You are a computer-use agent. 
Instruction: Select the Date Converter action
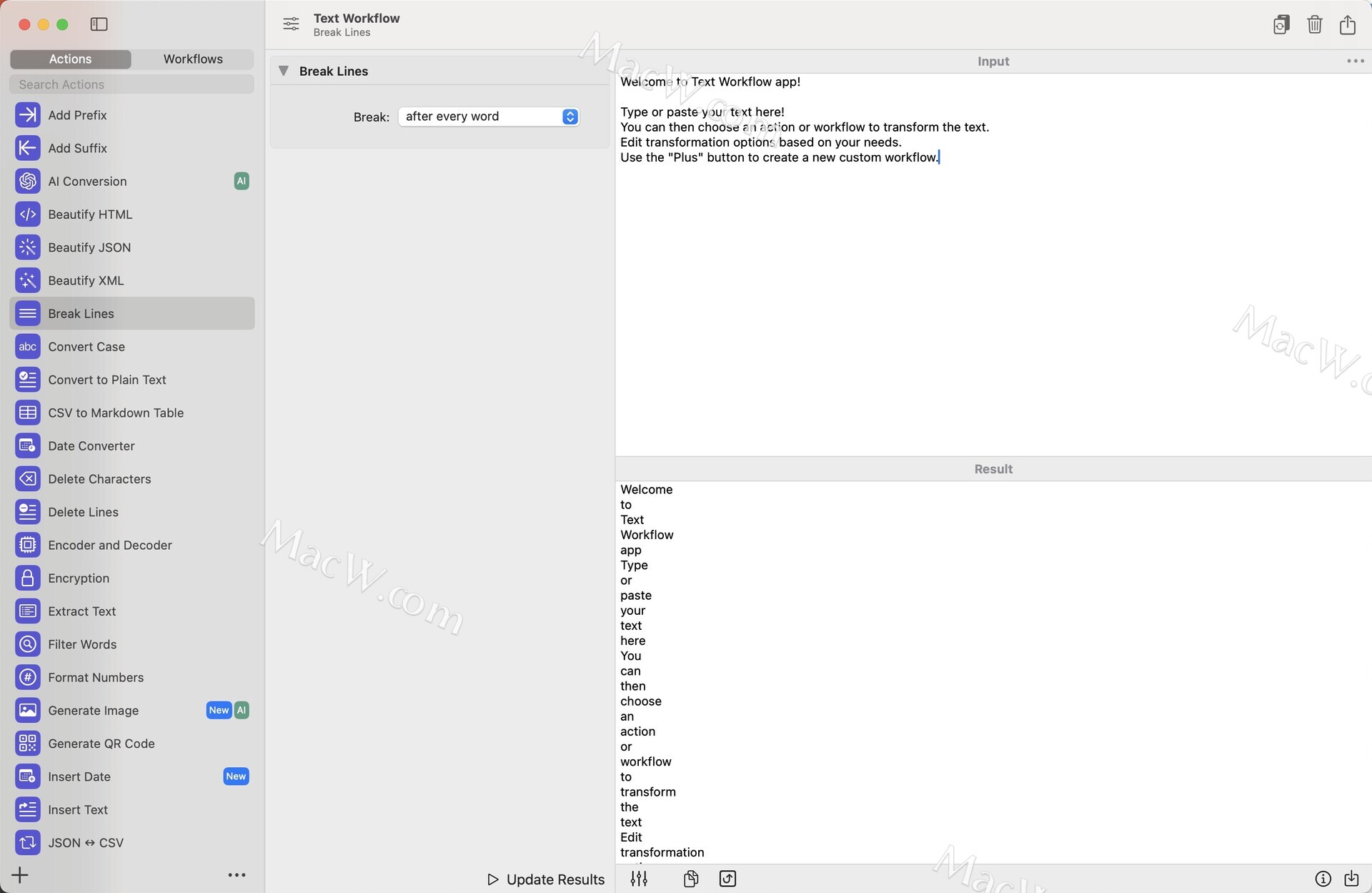click(132, 446)
